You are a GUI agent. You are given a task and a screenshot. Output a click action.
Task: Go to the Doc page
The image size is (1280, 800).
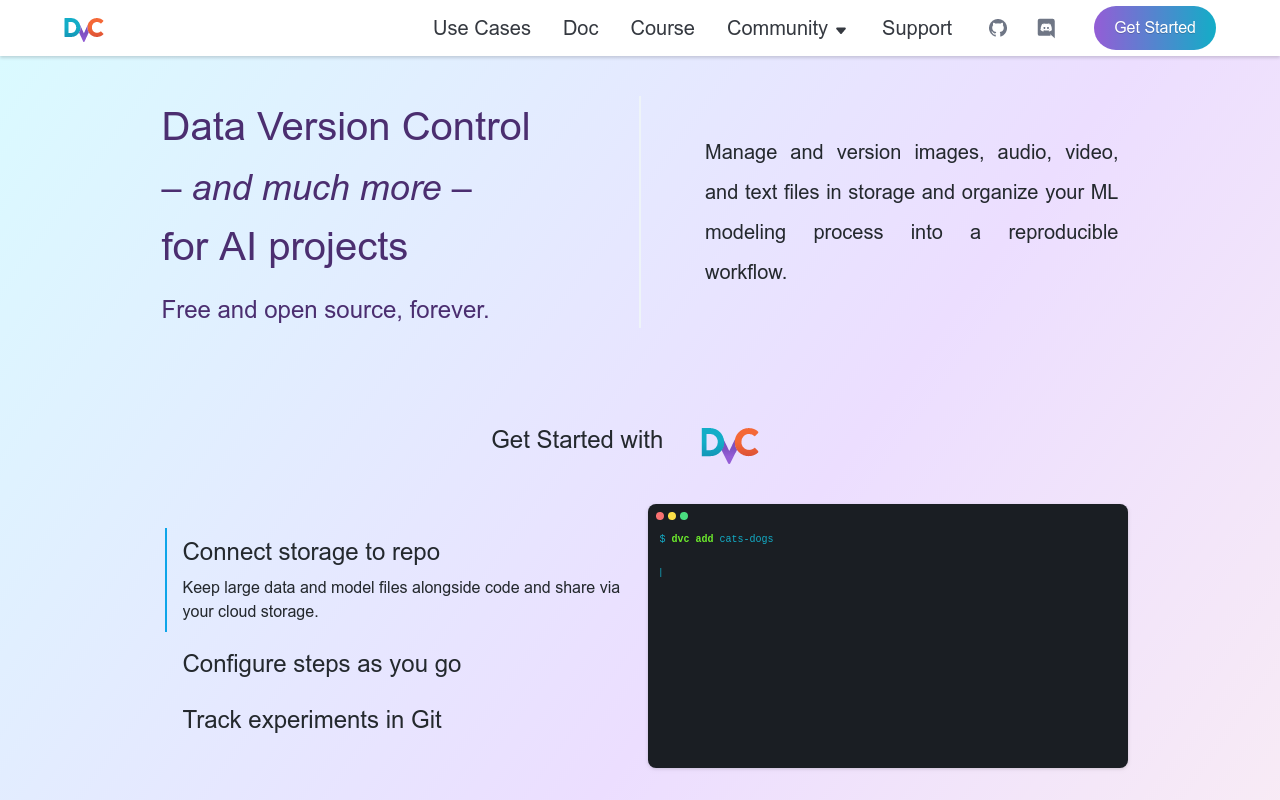(581, 28)
